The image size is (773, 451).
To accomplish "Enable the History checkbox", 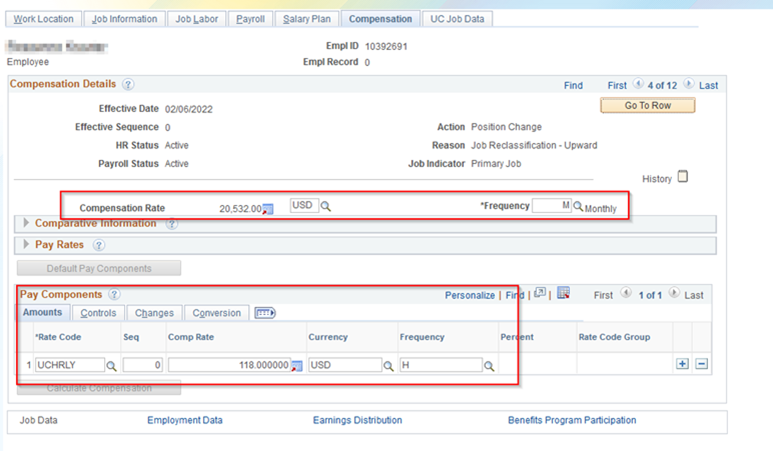I will click(683, 177).
